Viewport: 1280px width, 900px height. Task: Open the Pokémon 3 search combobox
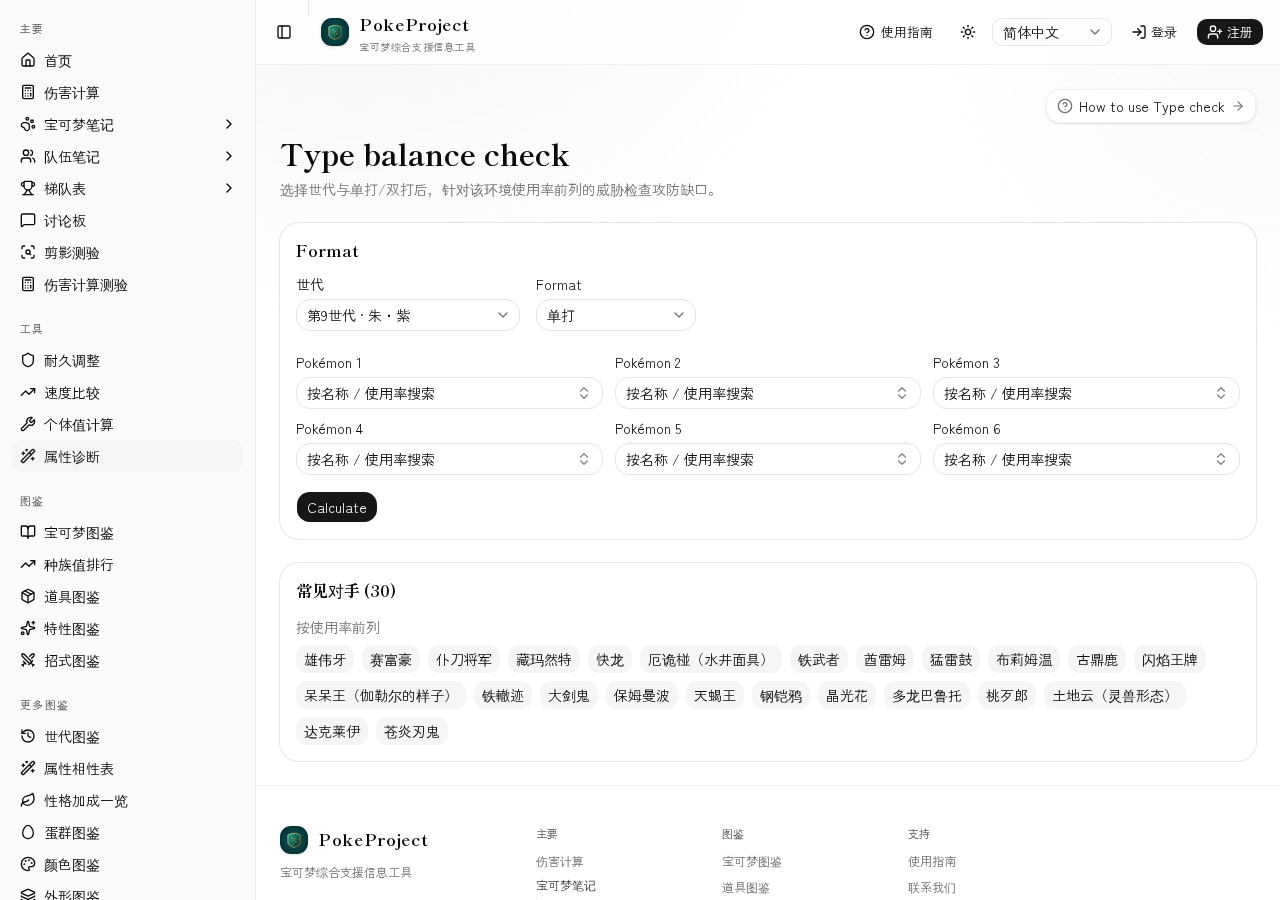point(1086,393)
